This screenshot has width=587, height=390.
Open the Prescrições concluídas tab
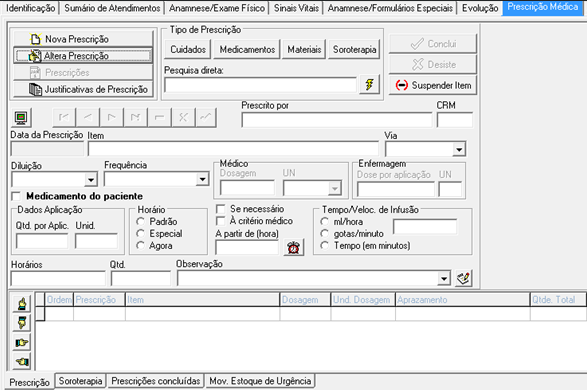click(x=156, y=381)
